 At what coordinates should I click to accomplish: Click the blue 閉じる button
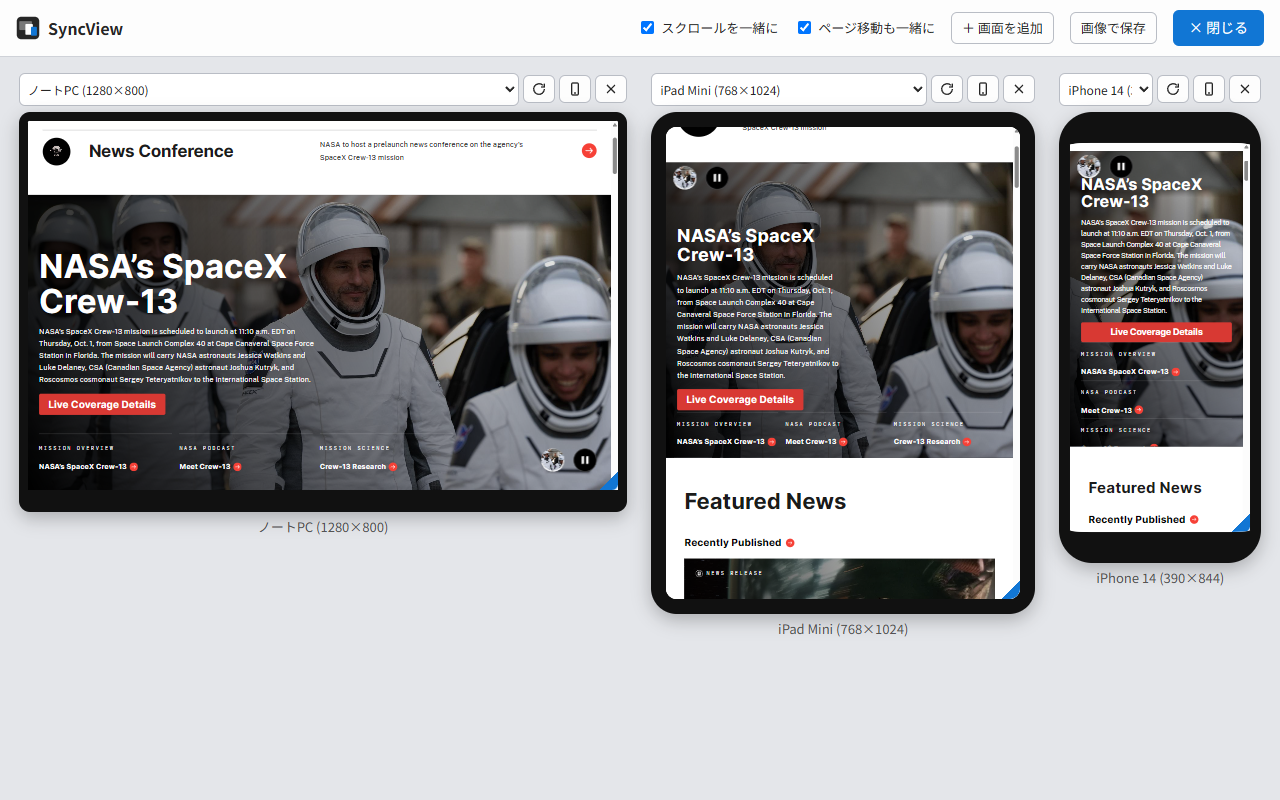coord(1218,28)
